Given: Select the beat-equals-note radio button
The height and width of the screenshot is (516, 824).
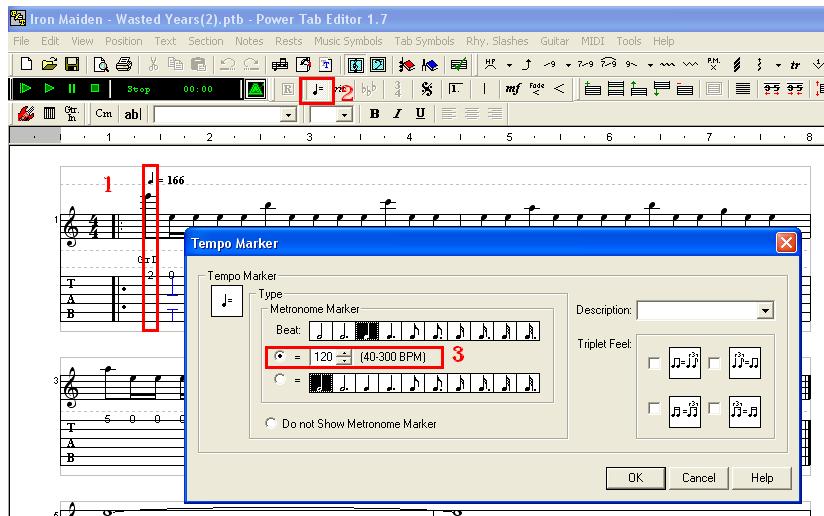Looking at the screenshot, I should point(280,379).
